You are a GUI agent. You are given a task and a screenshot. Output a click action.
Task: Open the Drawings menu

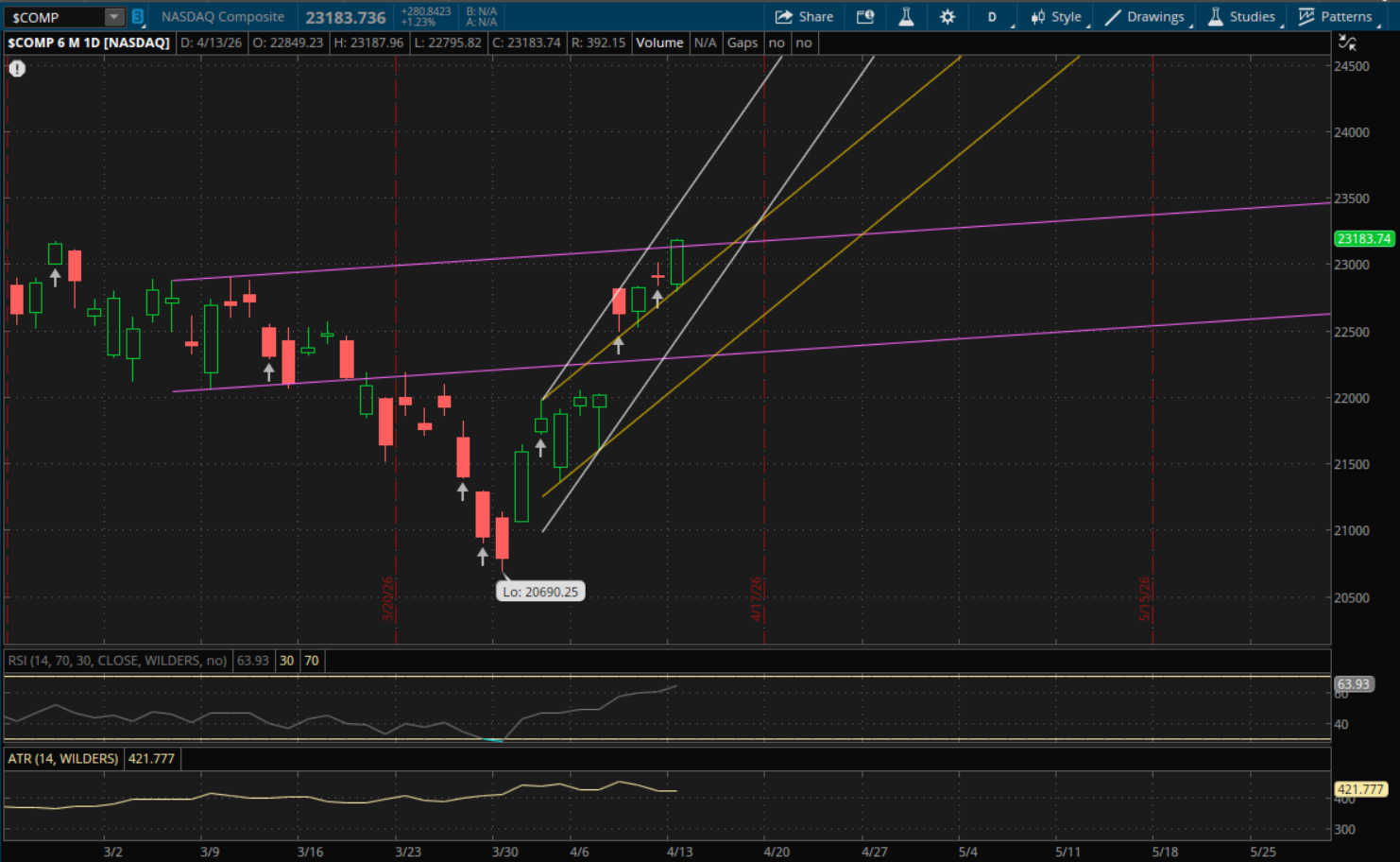click(x=1145, y=17)
